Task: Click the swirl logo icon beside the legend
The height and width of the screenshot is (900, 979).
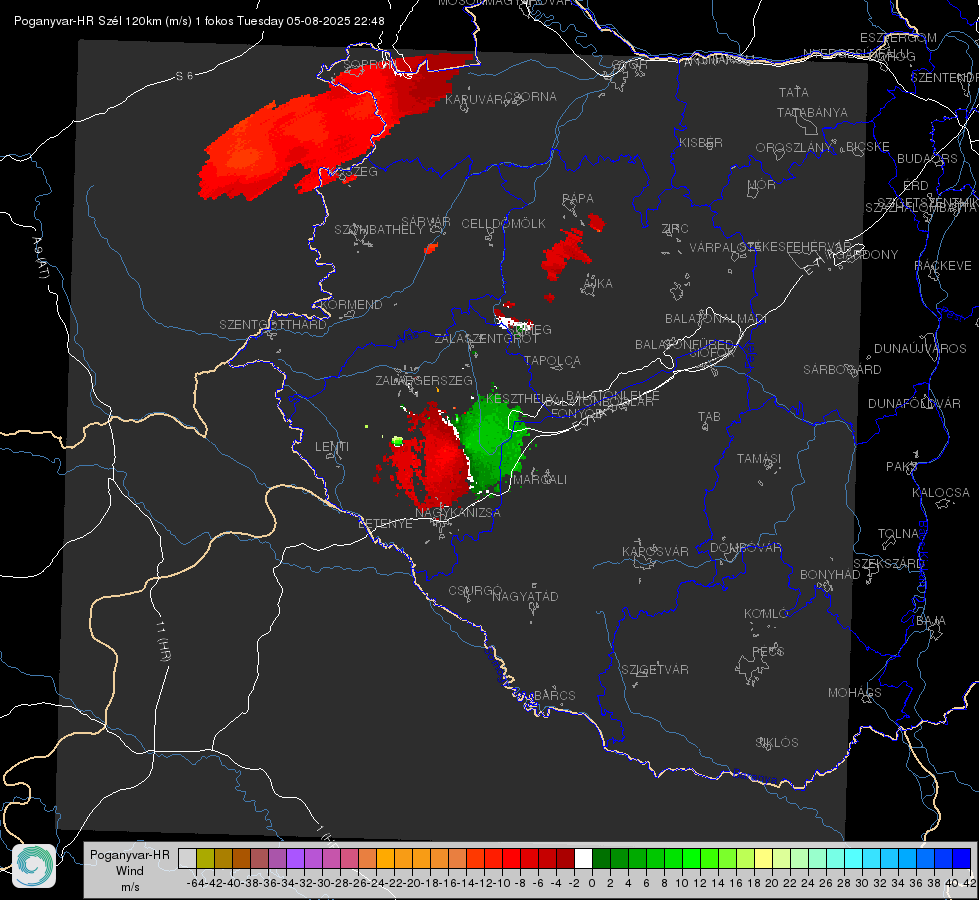Action: click(34, 866)
